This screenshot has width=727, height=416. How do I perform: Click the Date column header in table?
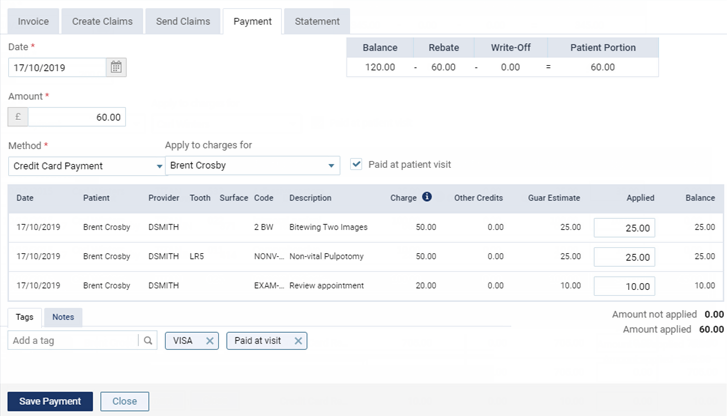(x=25, y=198)
